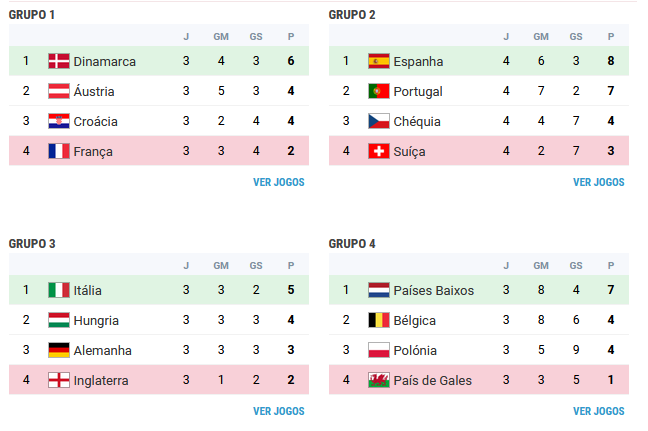Click the GRUPO 4 heading

(352, 244)
